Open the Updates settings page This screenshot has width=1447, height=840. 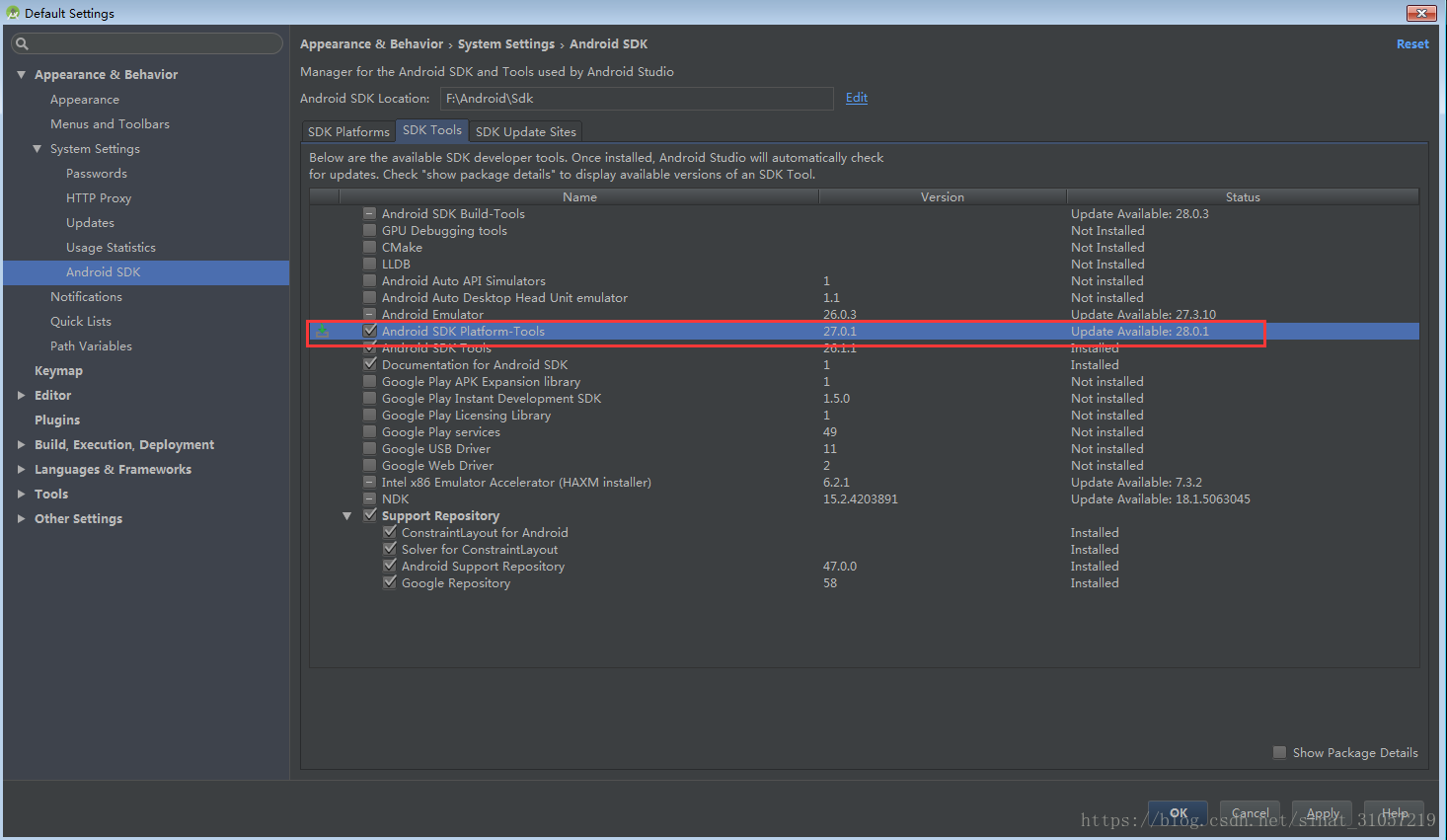pos(90,223)
